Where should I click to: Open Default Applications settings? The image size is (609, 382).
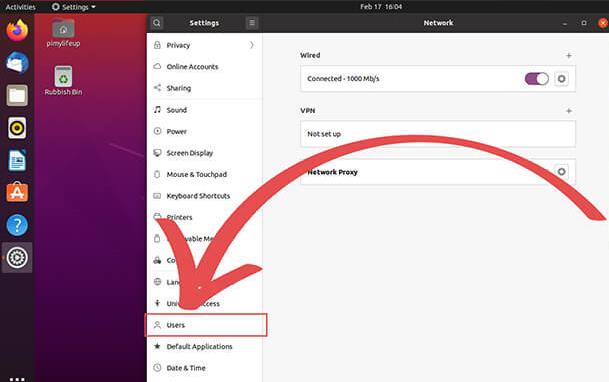pyautogui.click(x=205, y=346)
